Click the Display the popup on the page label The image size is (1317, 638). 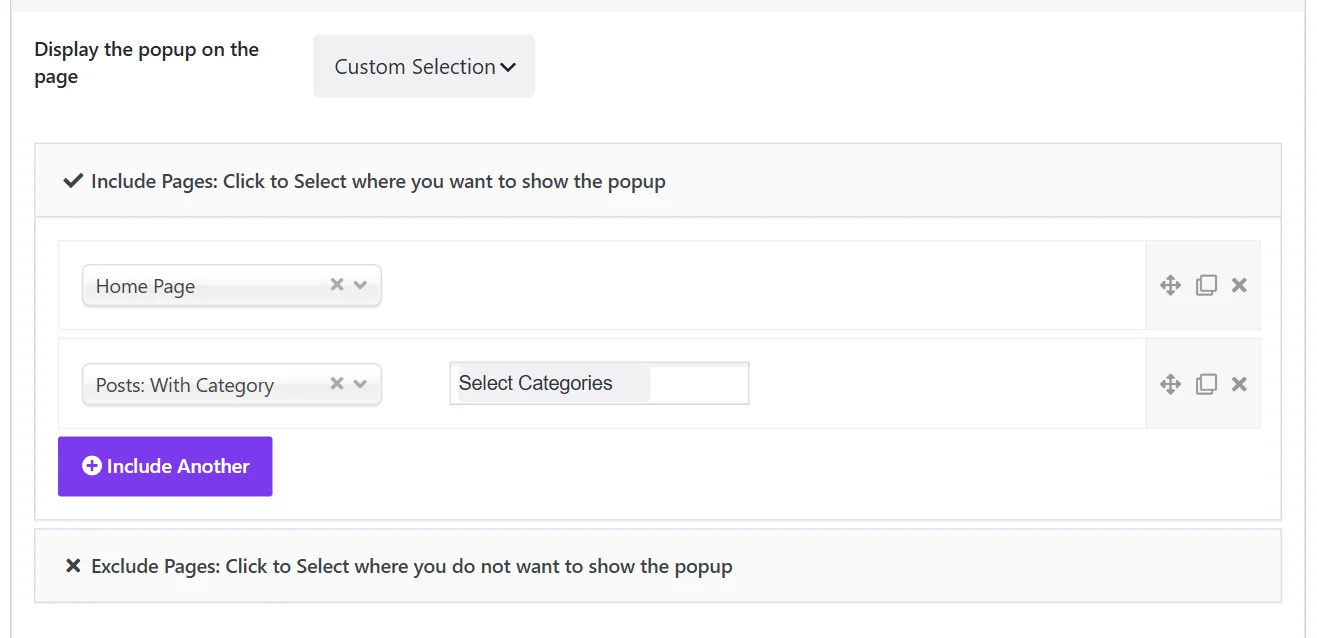pos(147,63)
